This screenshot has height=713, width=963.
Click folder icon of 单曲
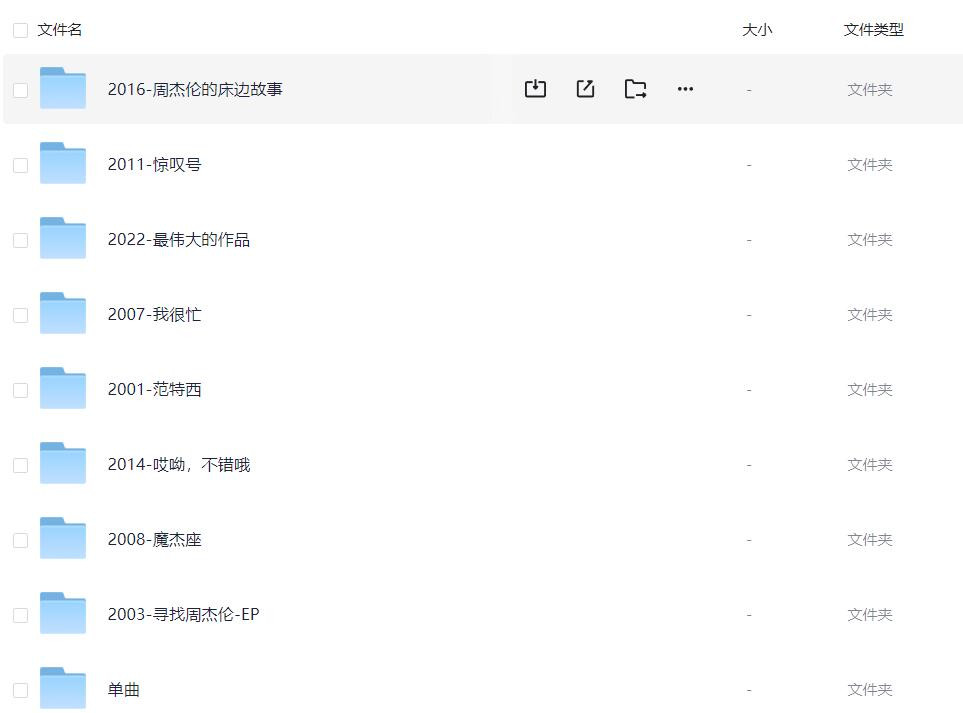63,687
